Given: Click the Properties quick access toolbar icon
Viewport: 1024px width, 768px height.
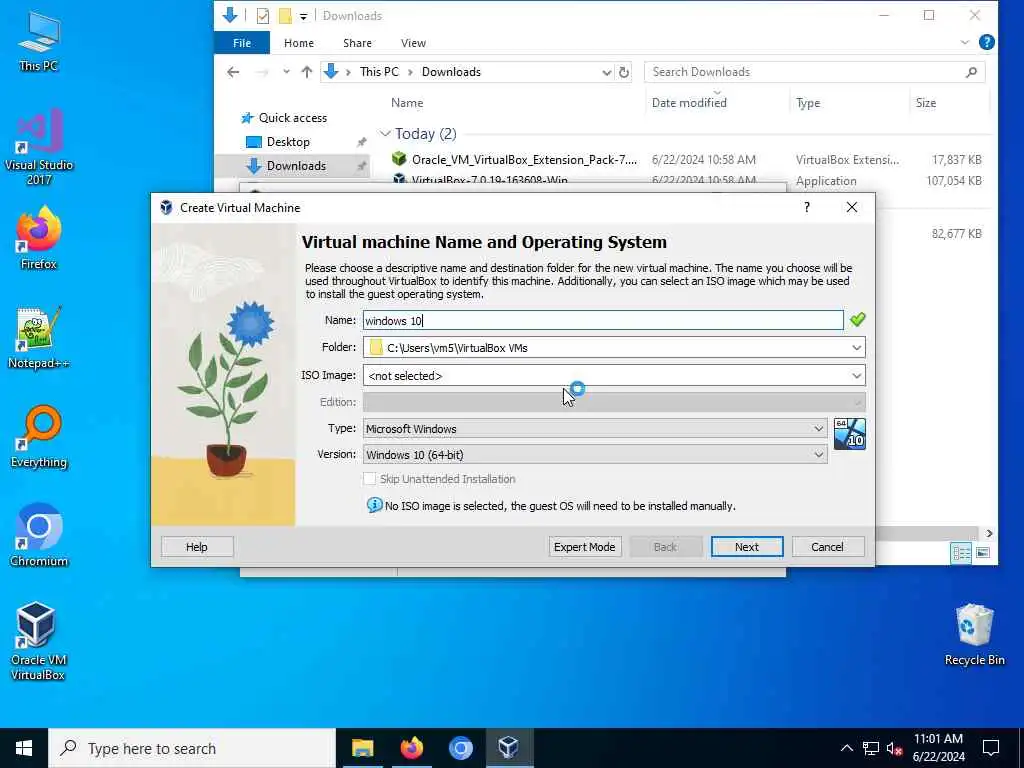Looking at the screenshot, I should click(263, 16).
